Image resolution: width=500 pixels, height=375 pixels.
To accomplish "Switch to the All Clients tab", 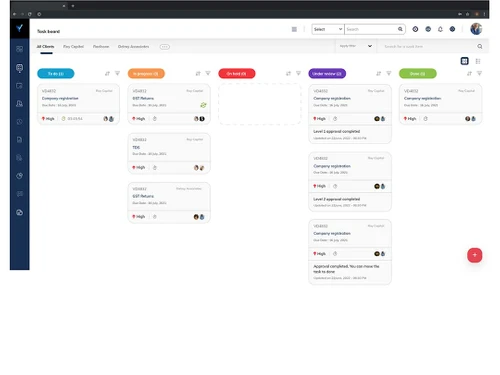I will (45, 47).
